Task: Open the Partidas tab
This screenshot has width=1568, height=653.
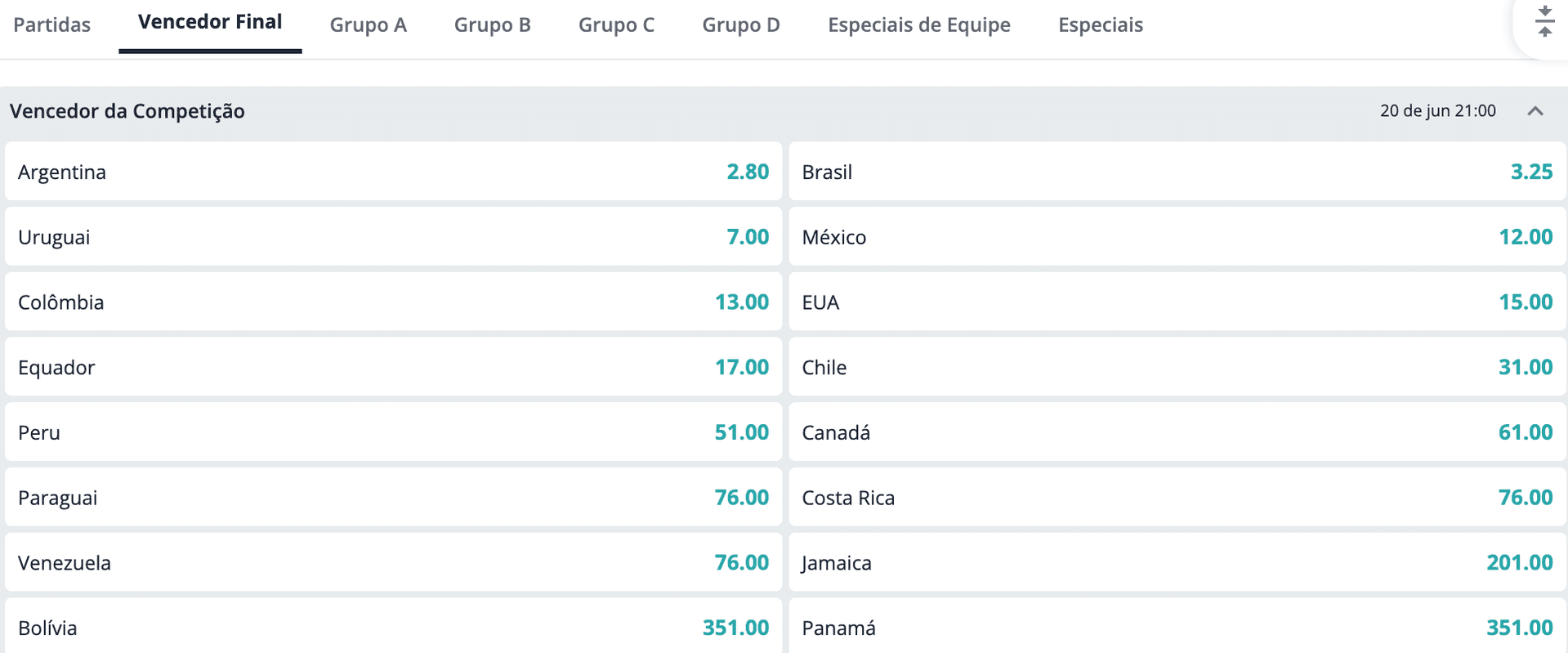Action: [x=52, y=25]
